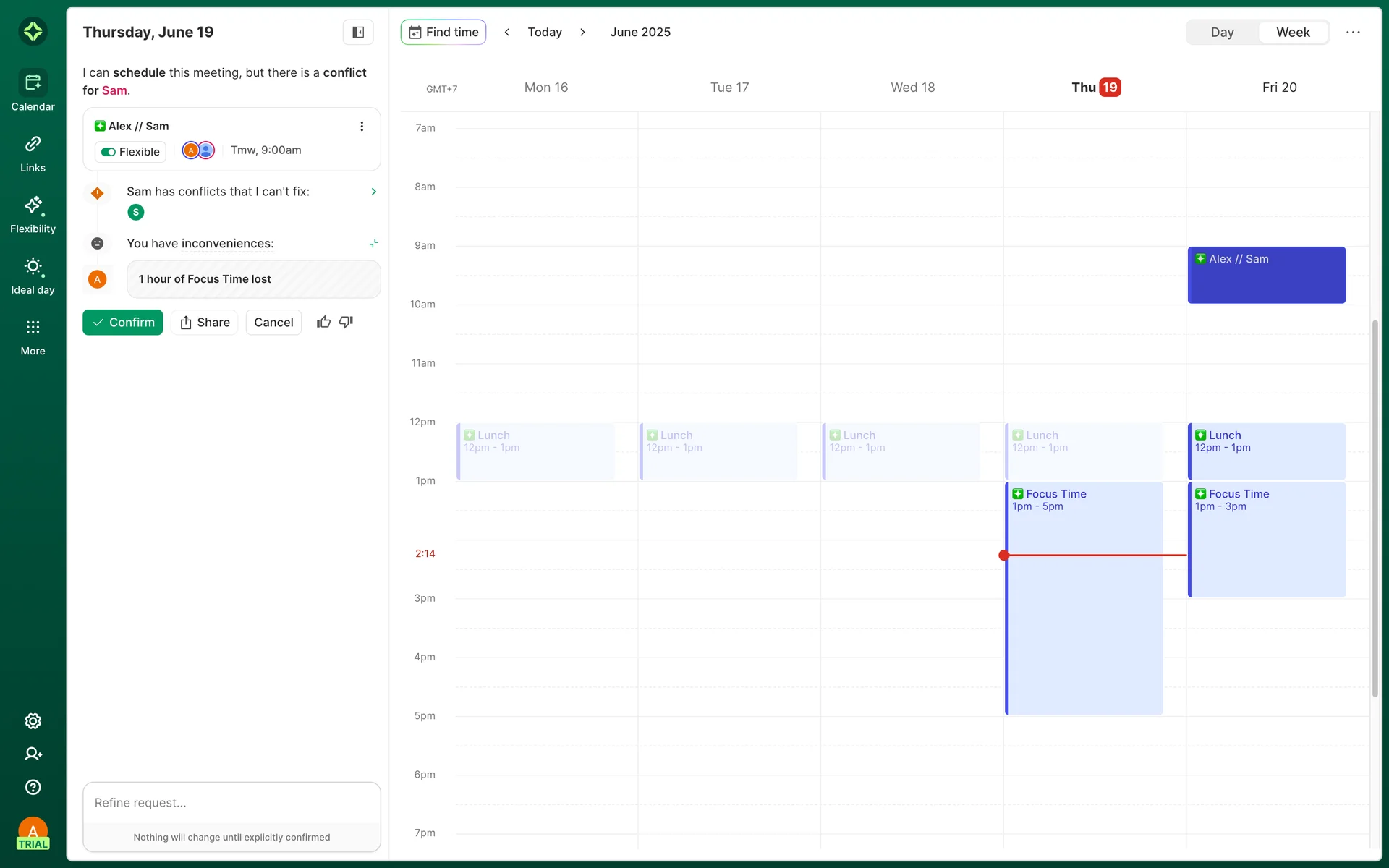Click the Refine request input field
The image size is (1389, 868).
[231, 803]
